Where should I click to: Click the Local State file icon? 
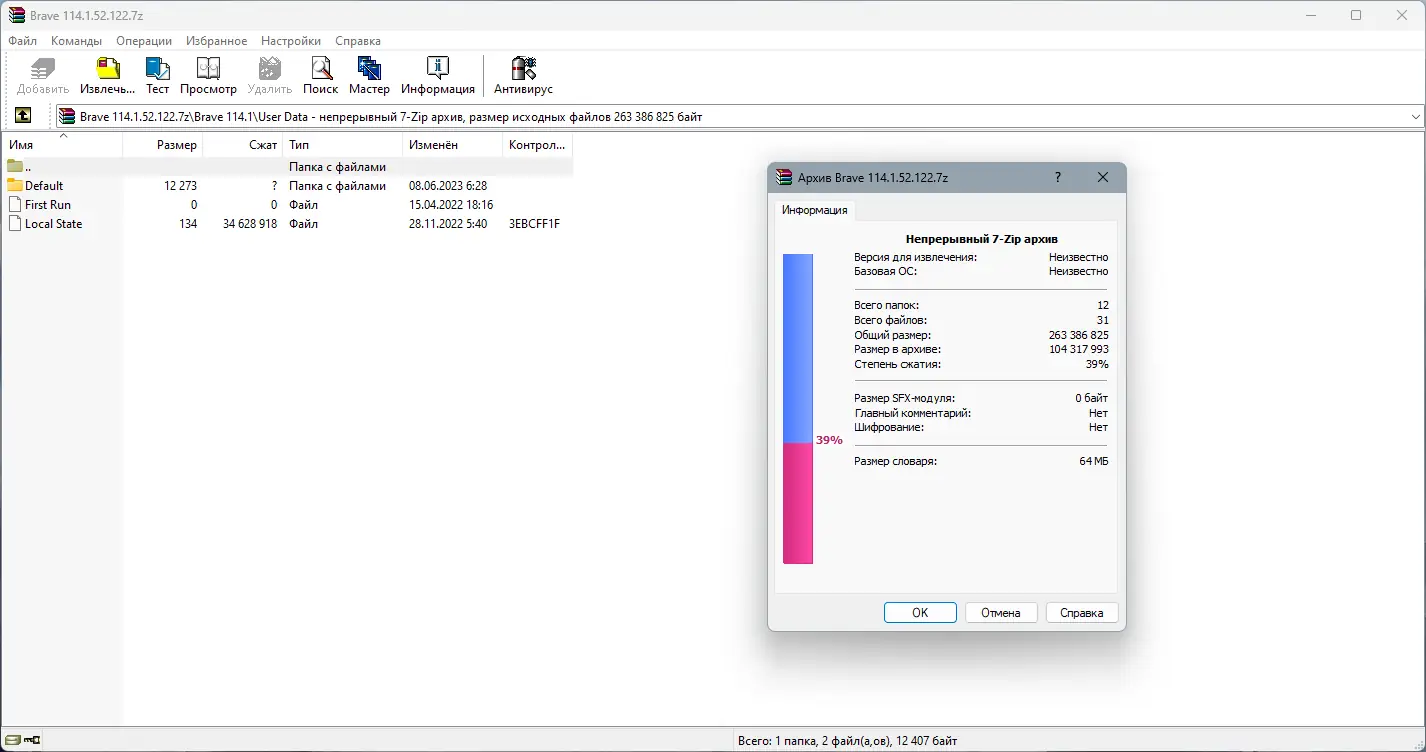(x=15, y=223)
